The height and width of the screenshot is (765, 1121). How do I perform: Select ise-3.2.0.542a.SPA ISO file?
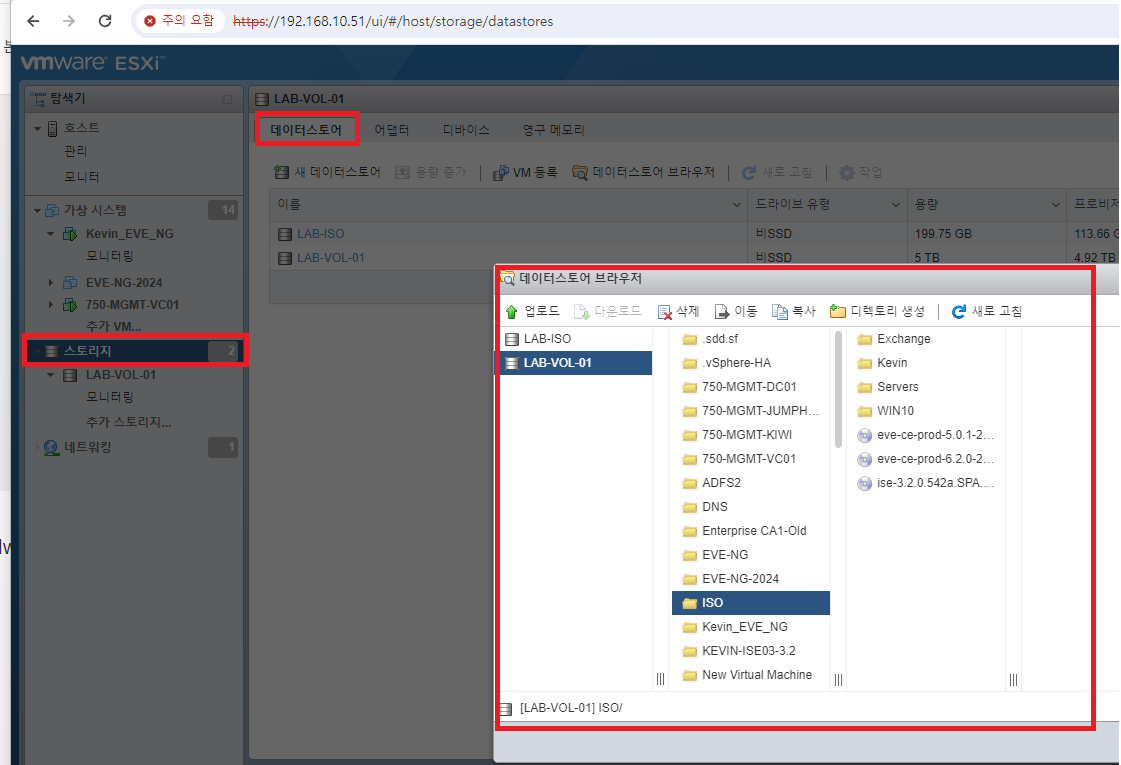coord(927,483)
